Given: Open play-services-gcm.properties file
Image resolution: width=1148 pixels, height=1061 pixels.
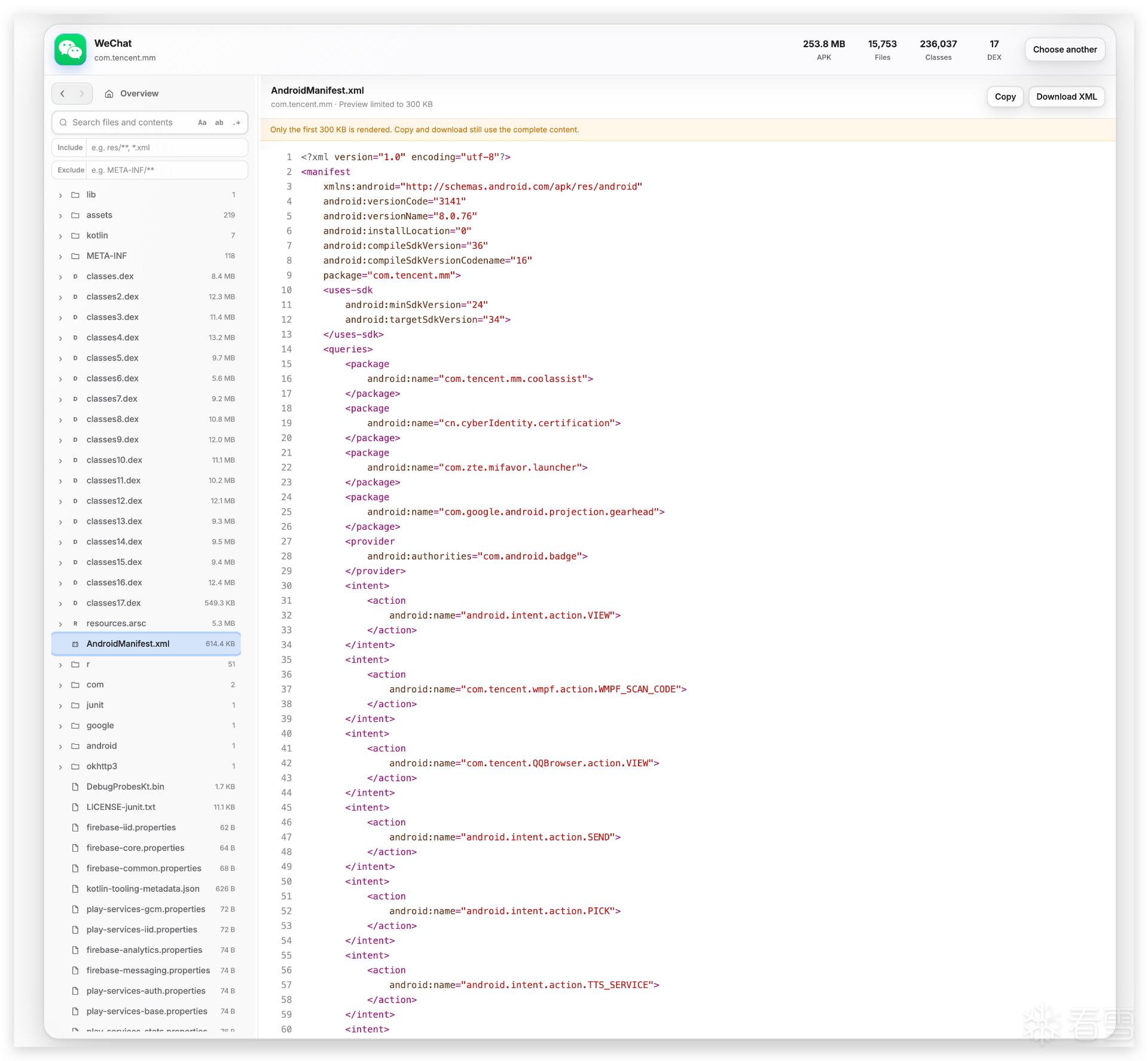Looking at the screenshot, I should click(146, 909).
